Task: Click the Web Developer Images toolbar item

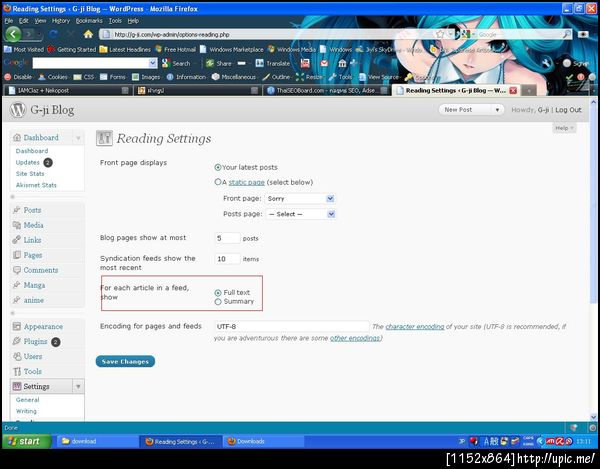Action: coord(146,77)
